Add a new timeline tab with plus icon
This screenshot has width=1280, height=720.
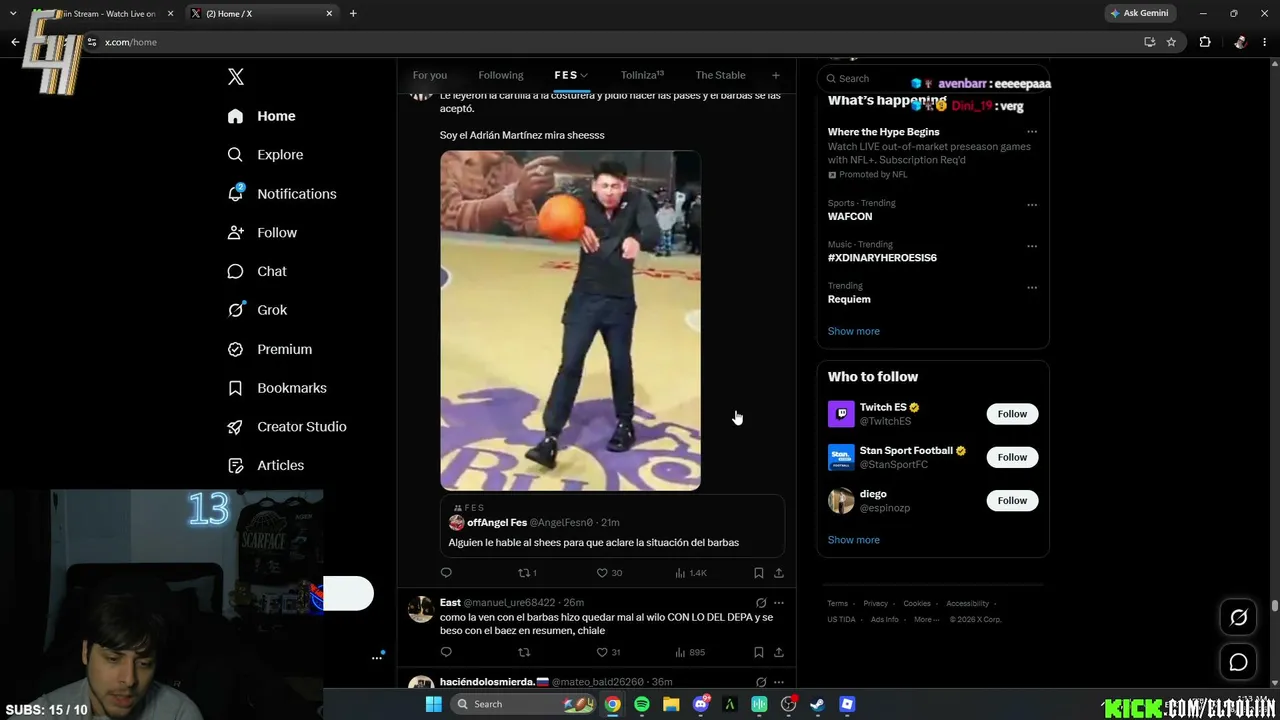(775, 75)
